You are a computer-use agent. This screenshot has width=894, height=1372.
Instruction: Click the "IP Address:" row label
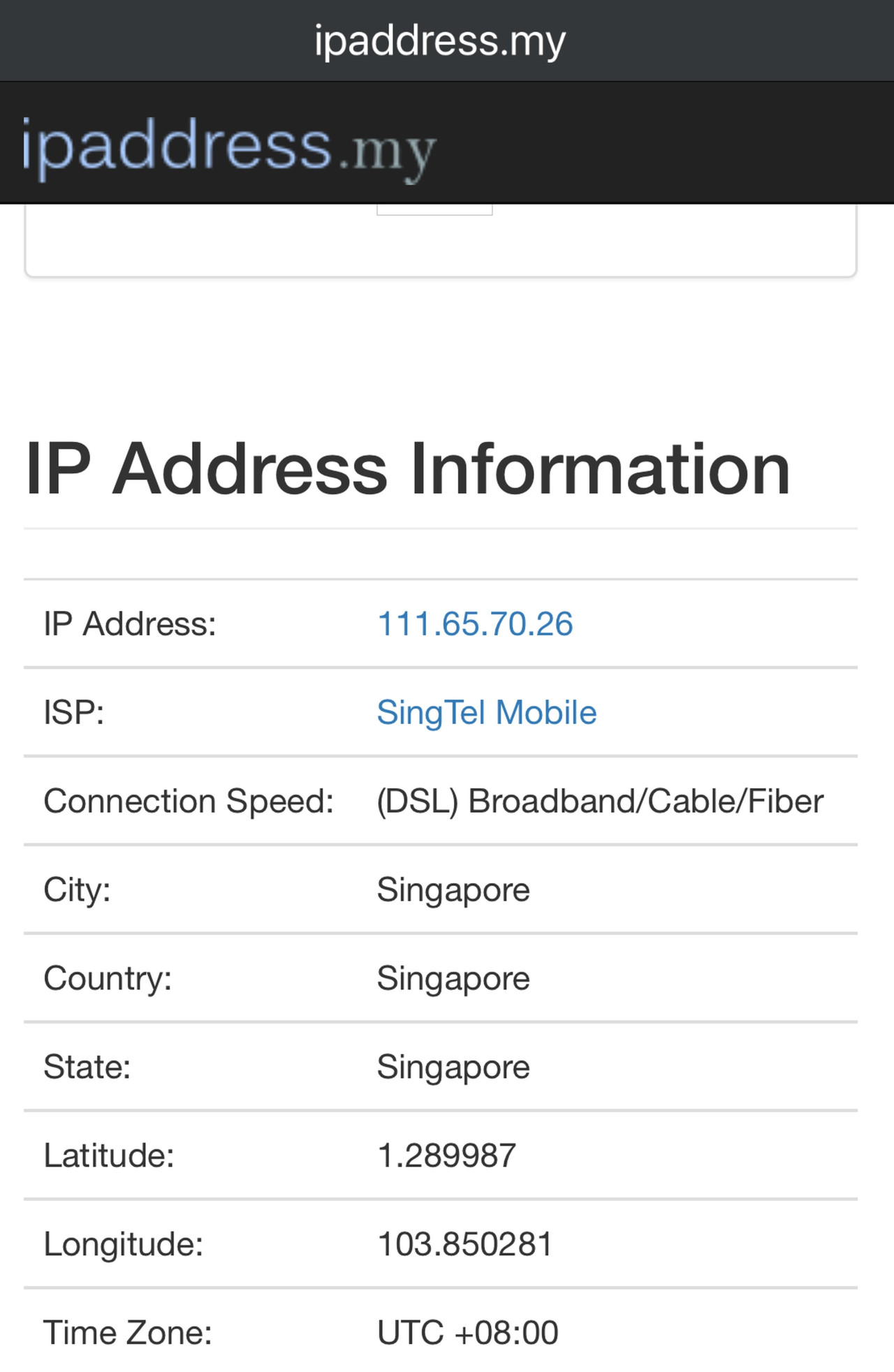130,624
